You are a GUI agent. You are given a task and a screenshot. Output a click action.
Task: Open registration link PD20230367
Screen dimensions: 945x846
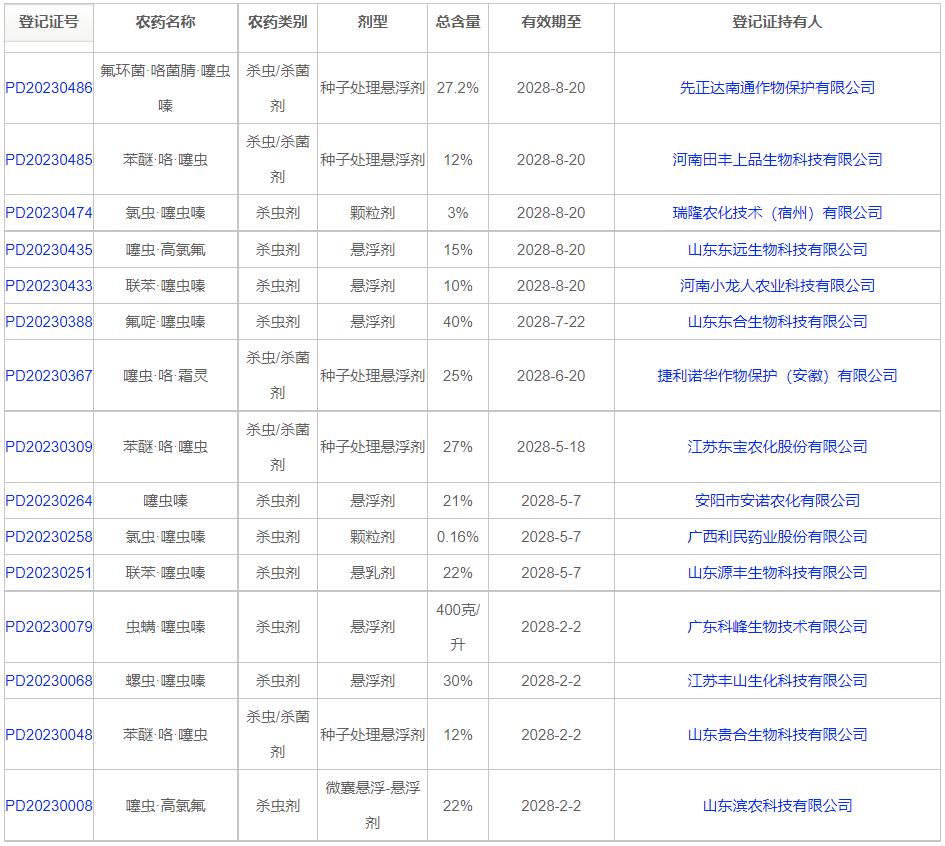point(49,376)
